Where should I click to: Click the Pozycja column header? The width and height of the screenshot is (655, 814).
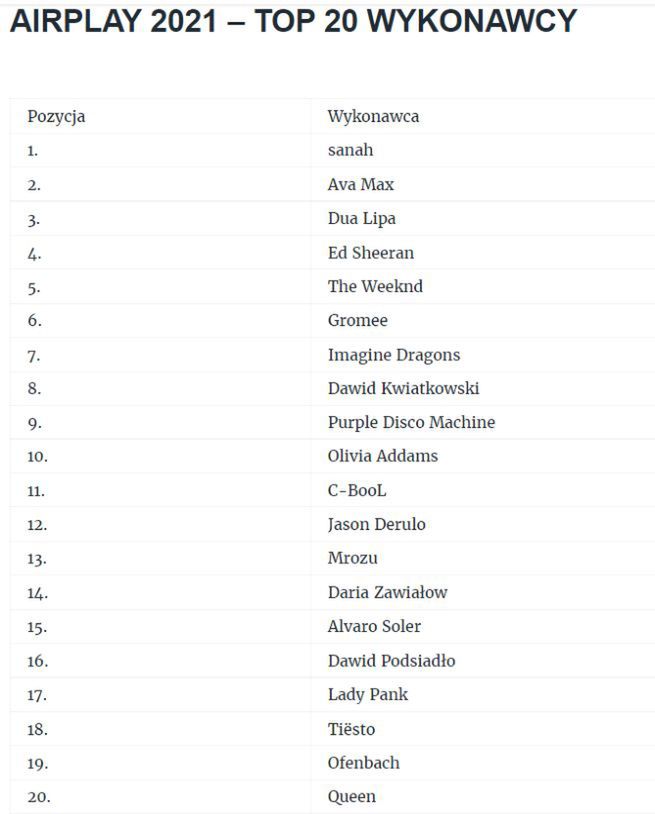(56, 116)
